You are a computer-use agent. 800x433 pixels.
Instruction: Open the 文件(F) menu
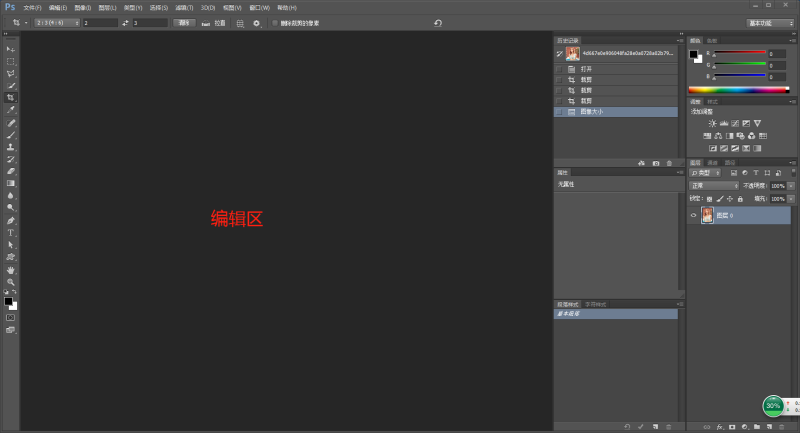pyautogui.click(x=32, y=7)
